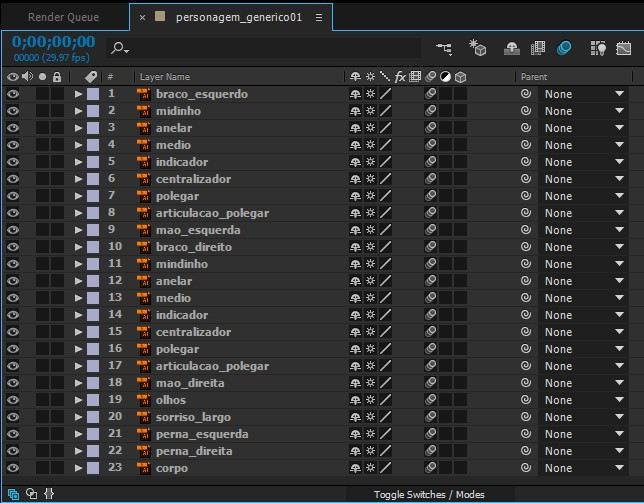The image size is (644, 503).
Task: Expand the sorriso_largo layer twirl arrow
Action: pos(78,417)
